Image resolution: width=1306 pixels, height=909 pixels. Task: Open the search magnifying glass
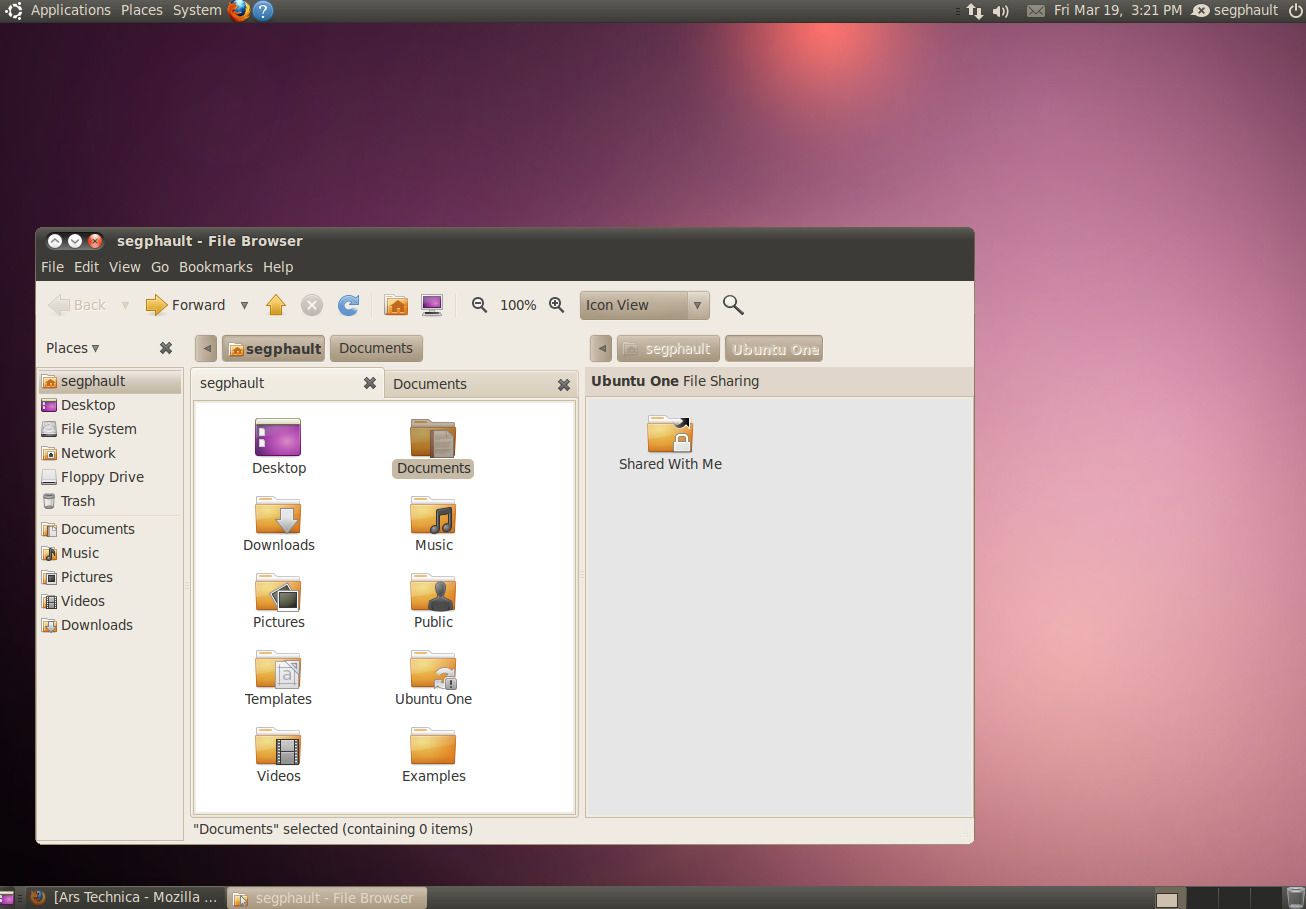[x=733, y=305]
